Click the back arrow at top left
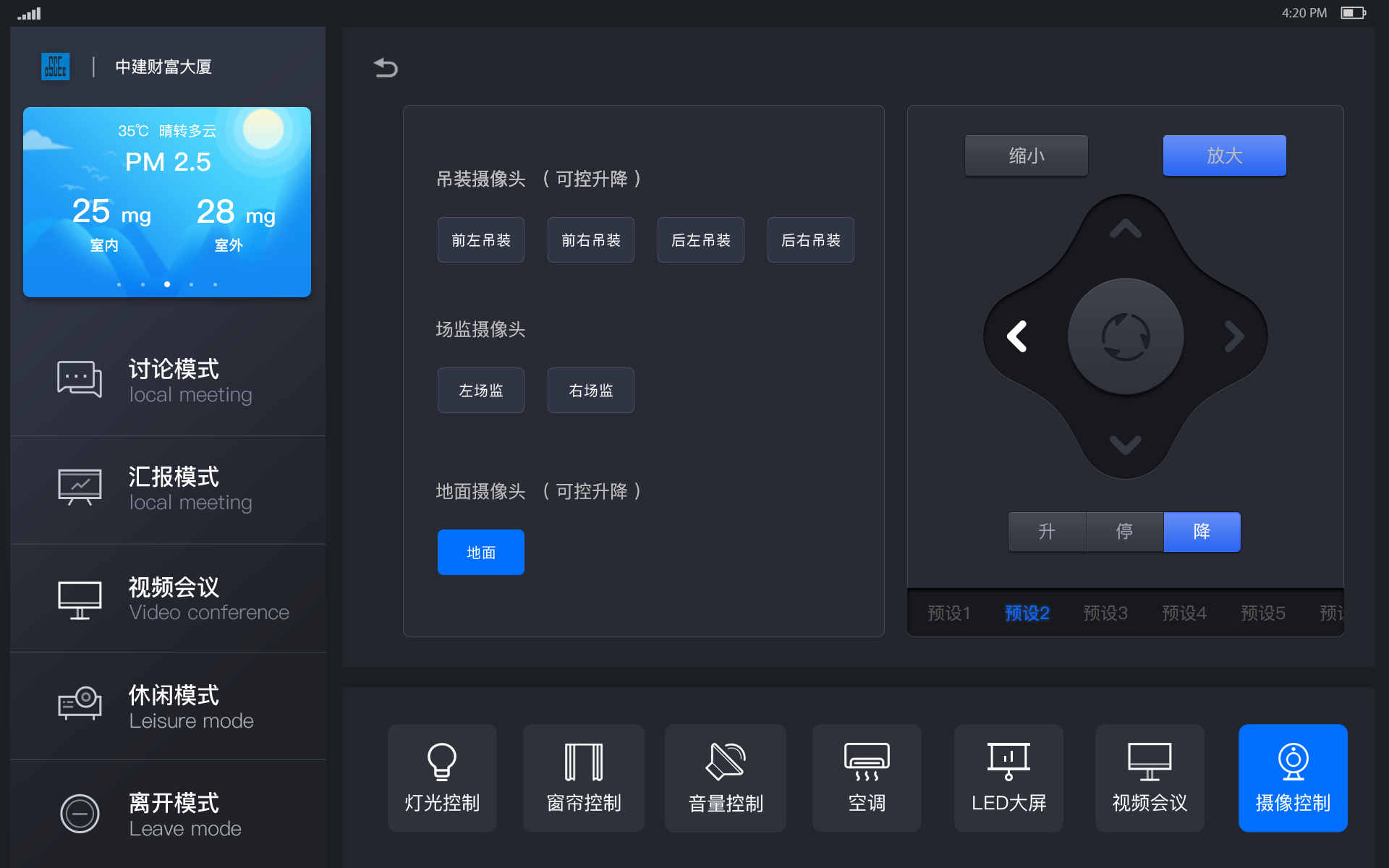1389x868 pixels. (386, 67)
